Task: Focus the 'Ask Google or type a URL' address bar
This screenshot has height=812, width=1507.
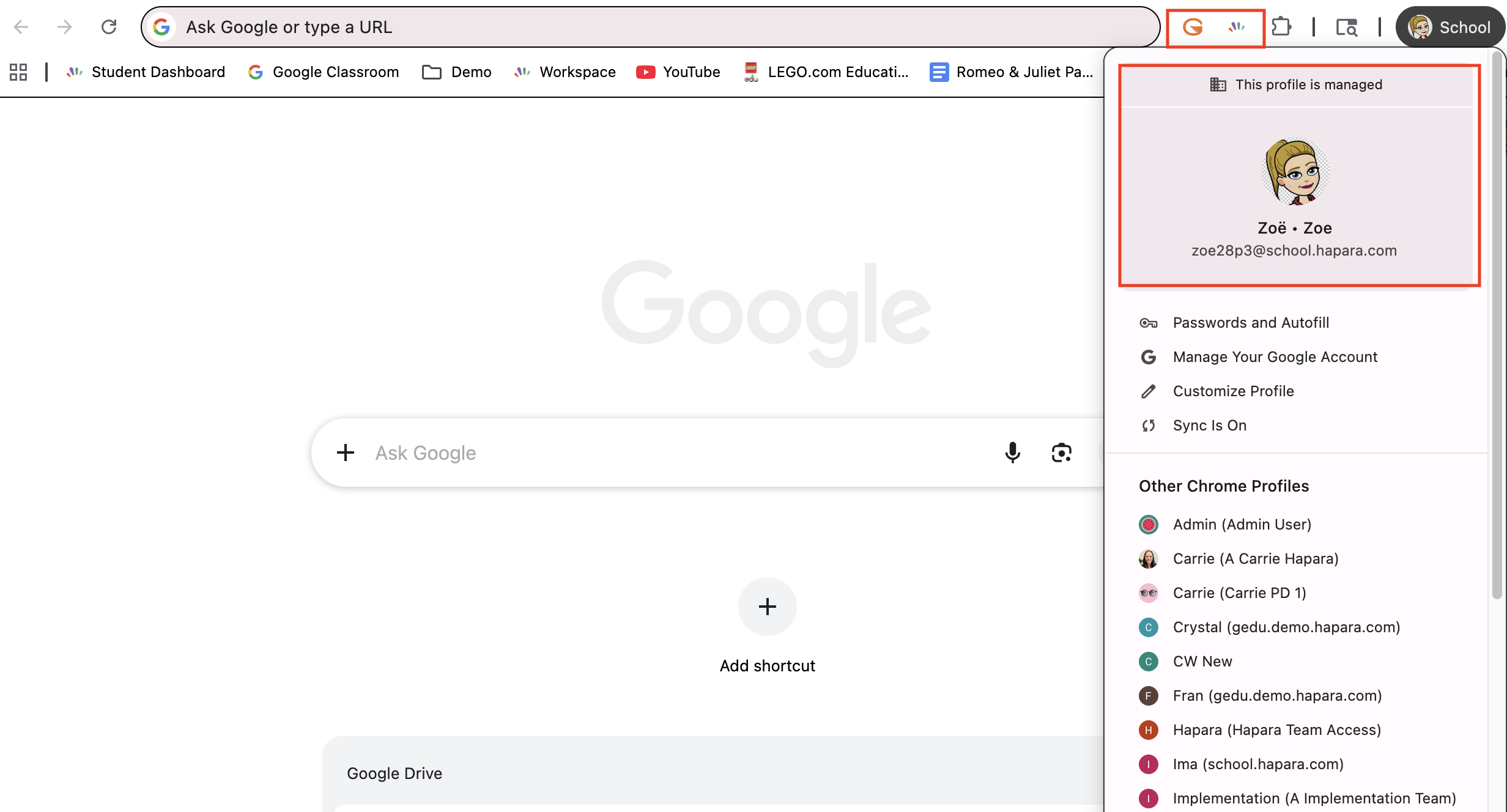Action: coord(650,27)
